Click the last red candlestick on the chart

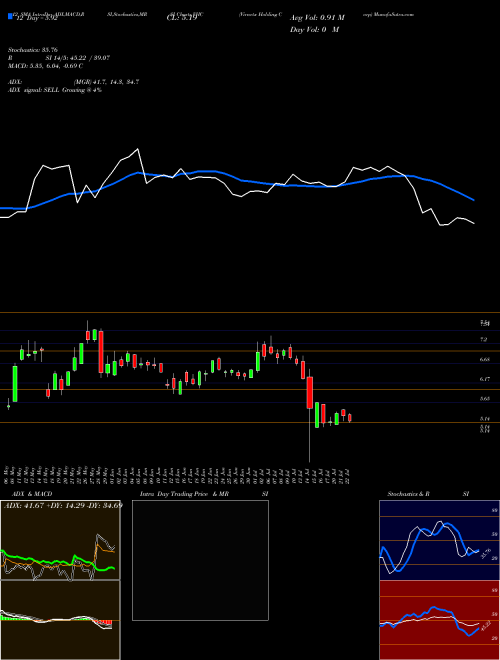pyautogui.click(x=350, y=418)
